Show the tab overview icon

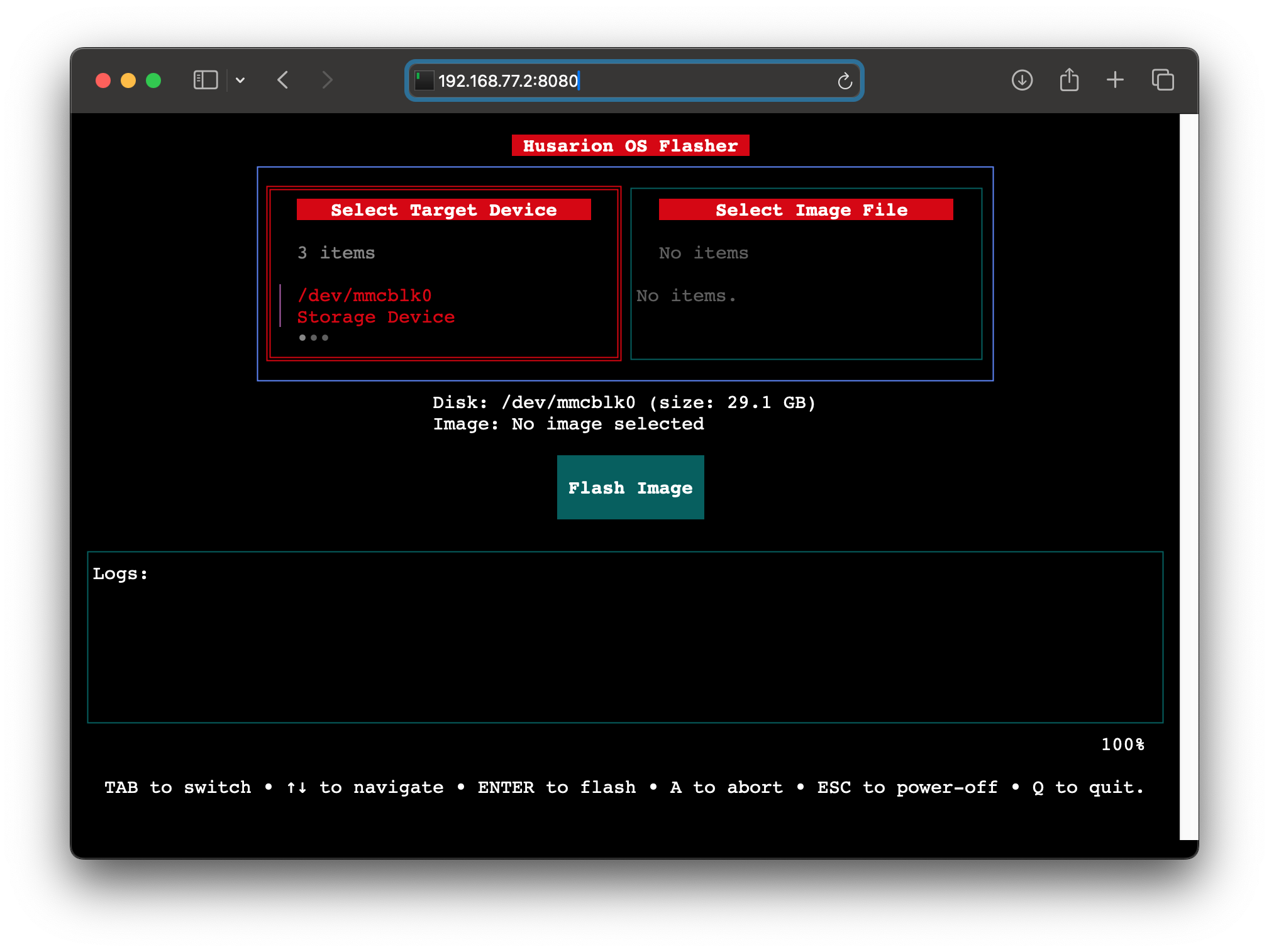(1163, 80)
